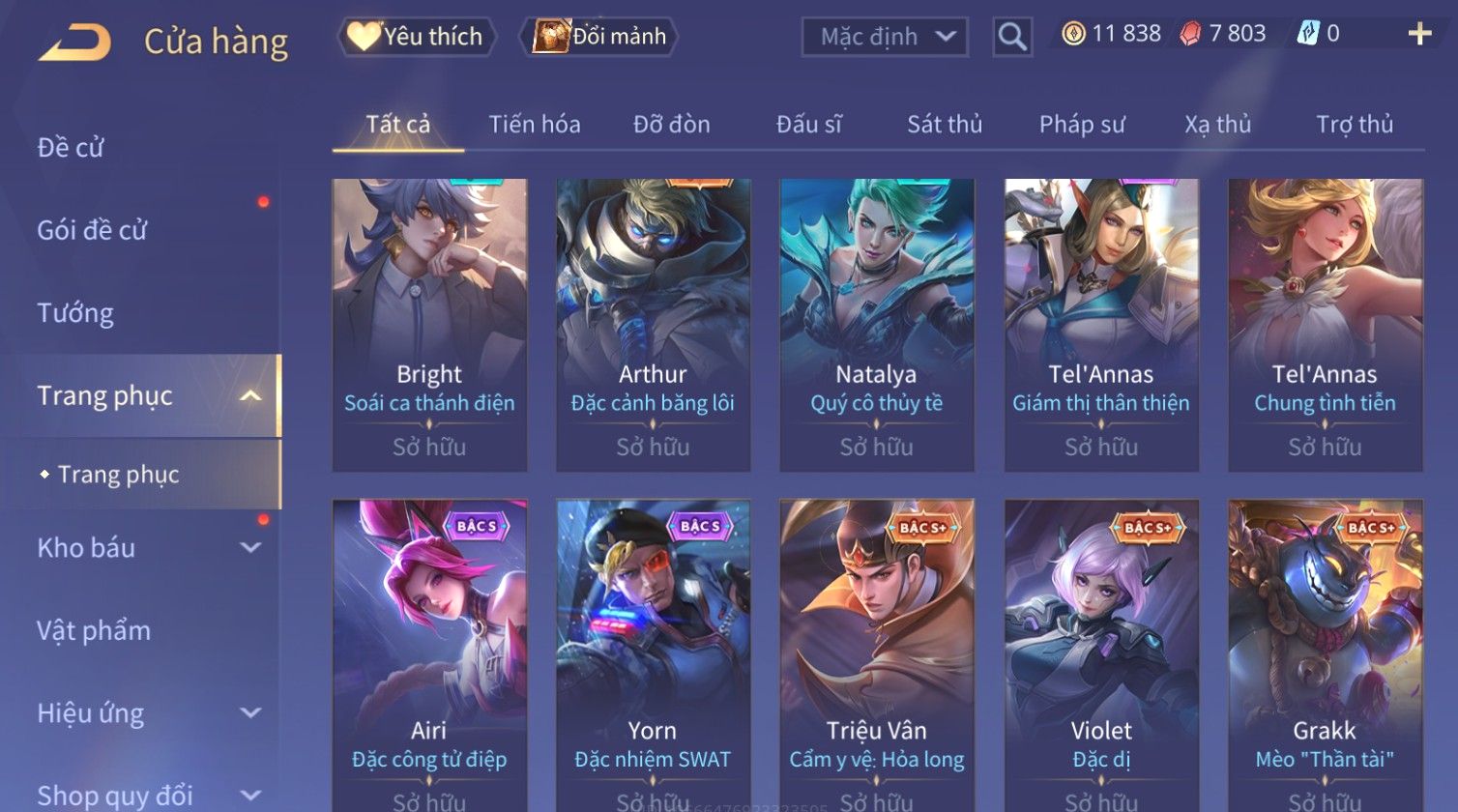
Task: Tap the red ruby currency icon
Action: (x=1190, y=34)
